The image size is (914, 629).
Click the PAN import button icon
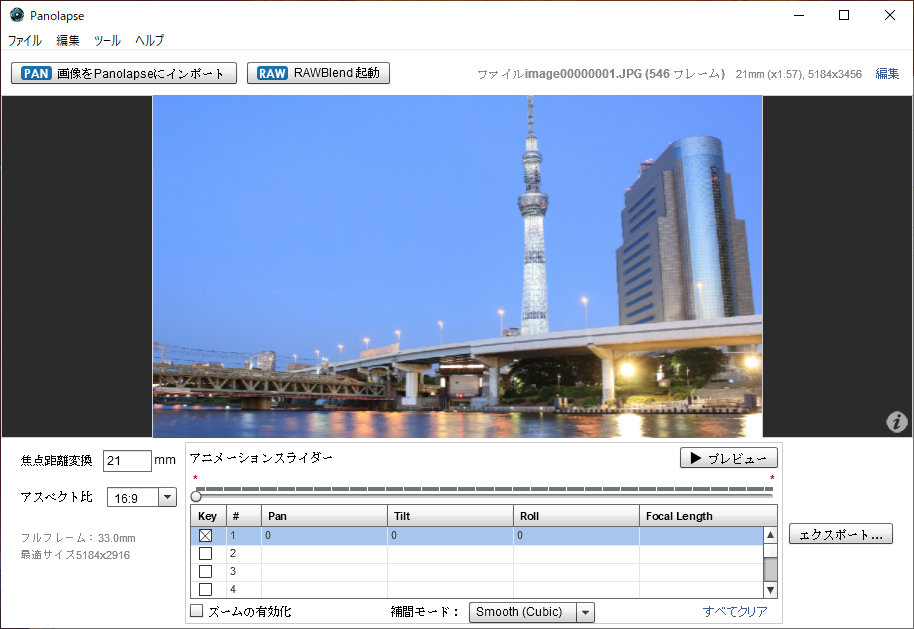point(36,73)
